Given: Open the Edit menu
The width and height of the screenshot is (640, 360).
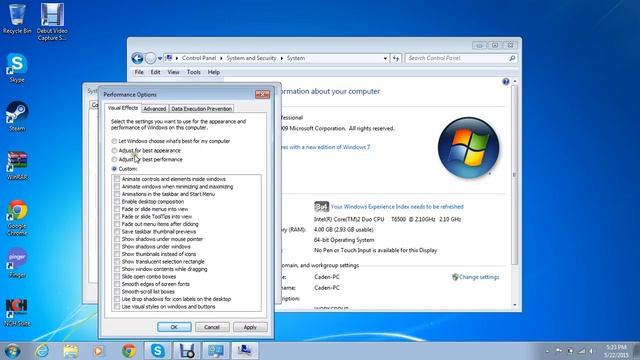Looking at the screenshot, I should (x=155, y=72).
